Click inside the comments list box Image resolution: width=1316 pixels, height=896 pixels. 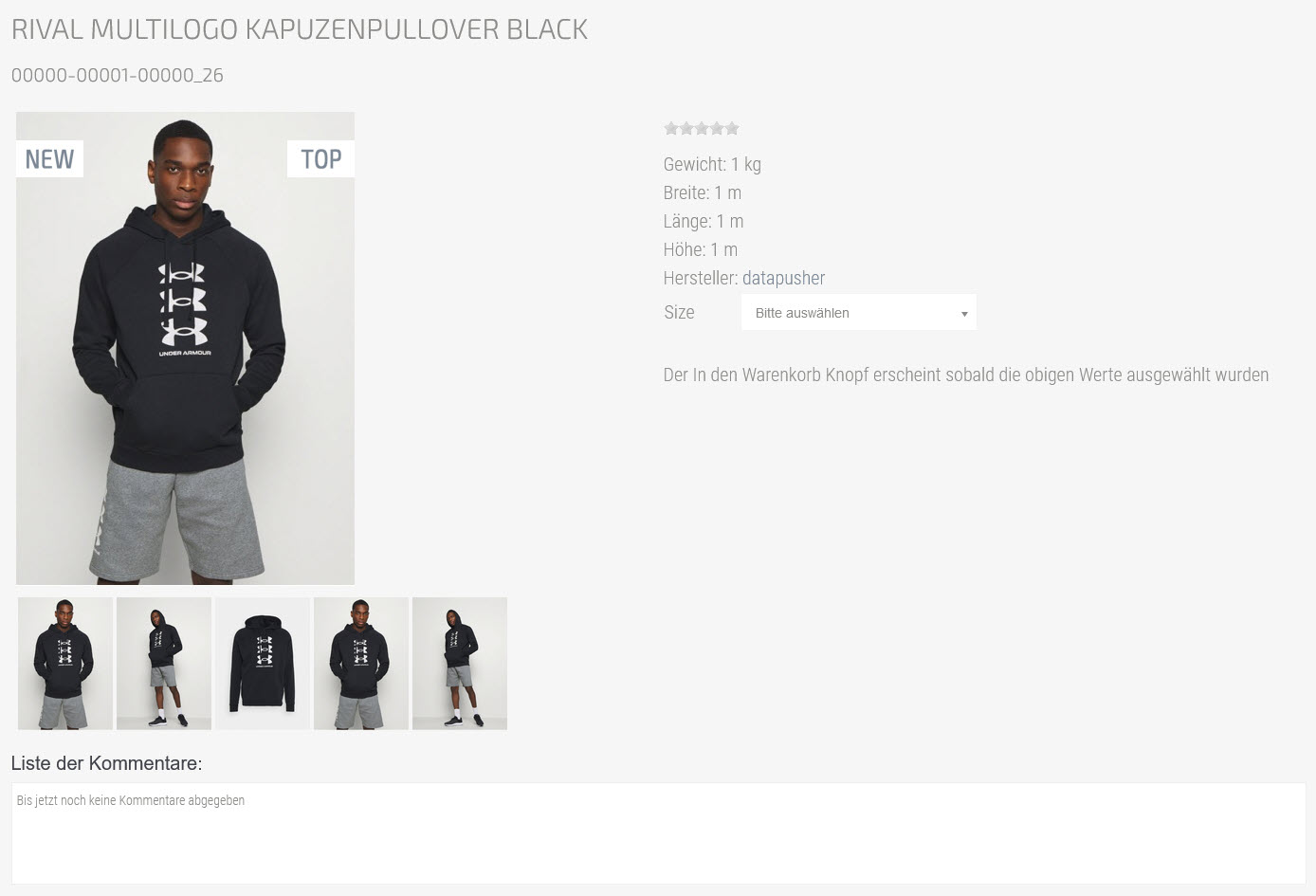658,833
